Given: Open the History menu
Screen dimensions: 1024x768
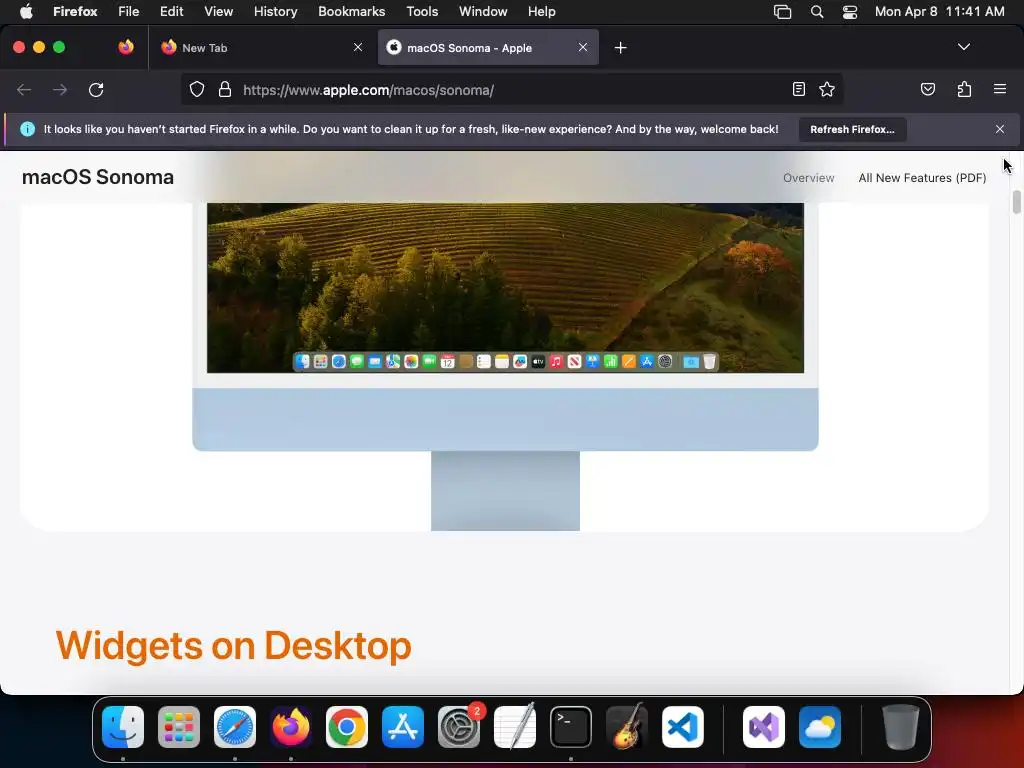Looking at the screenshot, I should [x=275, y=11].
